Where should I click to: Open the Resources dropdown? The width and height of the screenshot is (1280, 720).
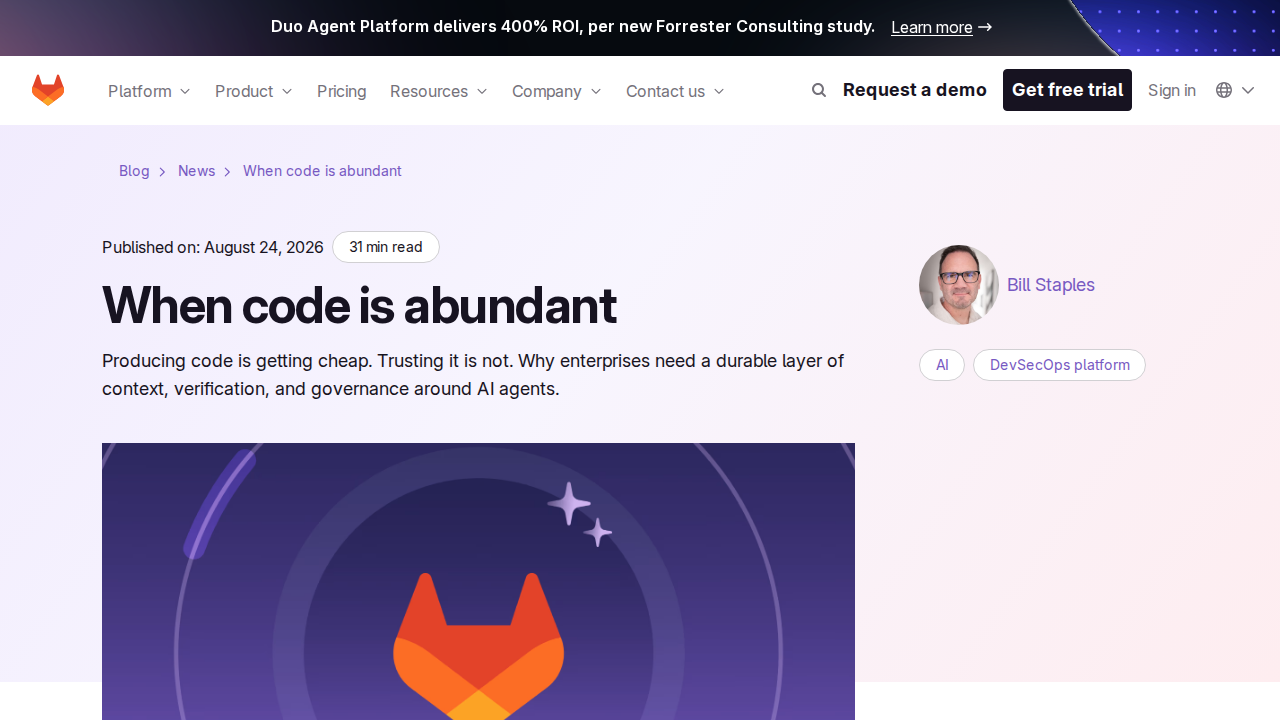439,91
